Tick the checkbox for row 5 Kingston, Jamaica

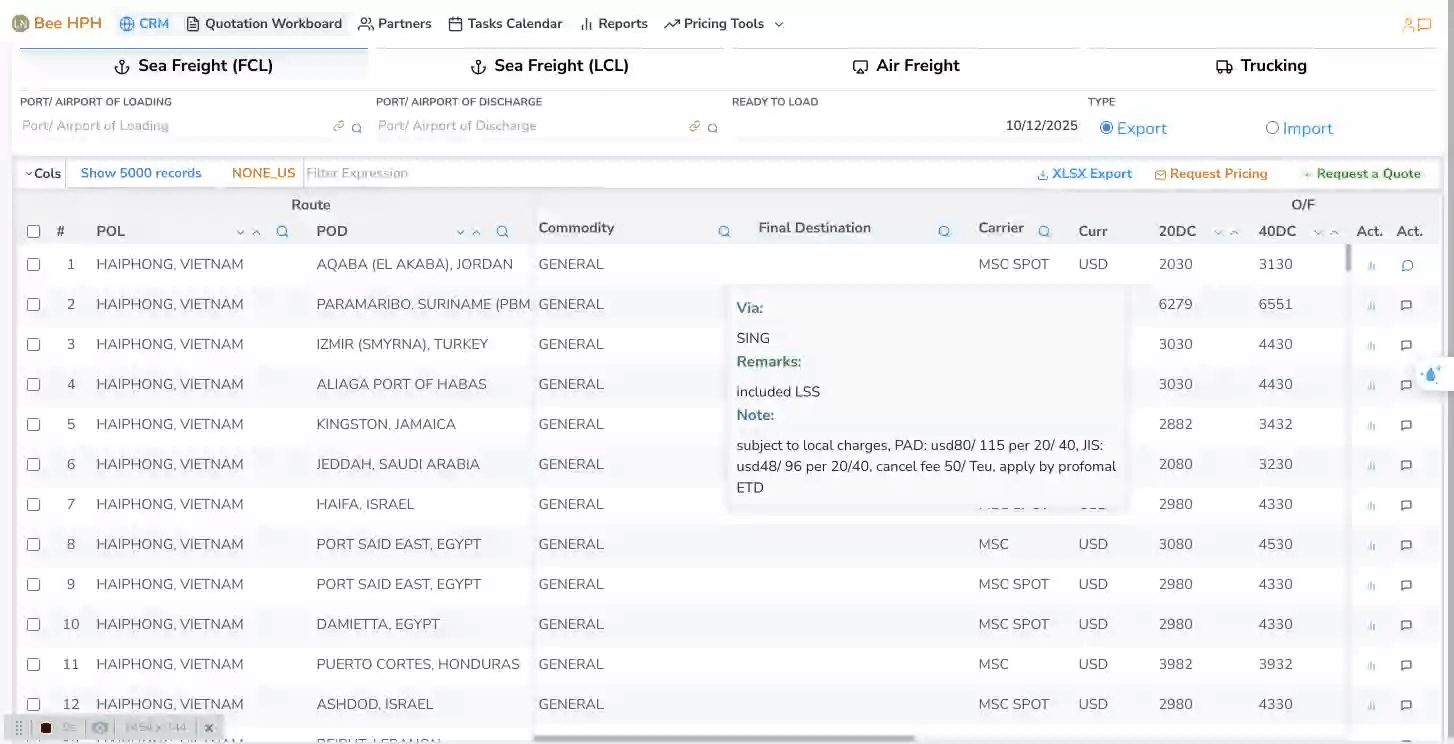pyautogui.click(x=34, y=424)
